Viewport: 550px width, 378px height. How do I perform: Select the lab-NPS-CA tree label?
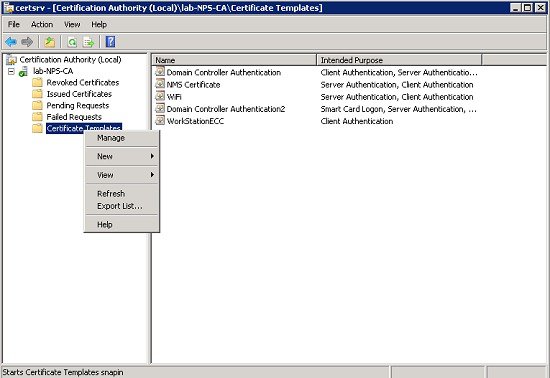[53, 72]
